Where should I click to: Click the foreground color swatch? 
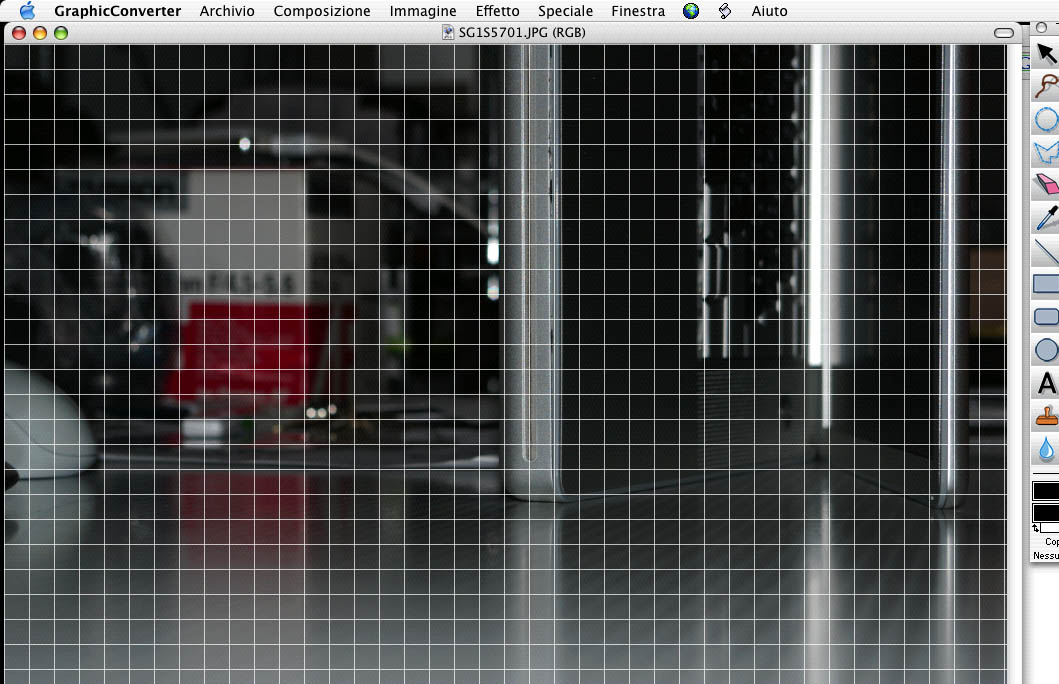(1046, 491)
